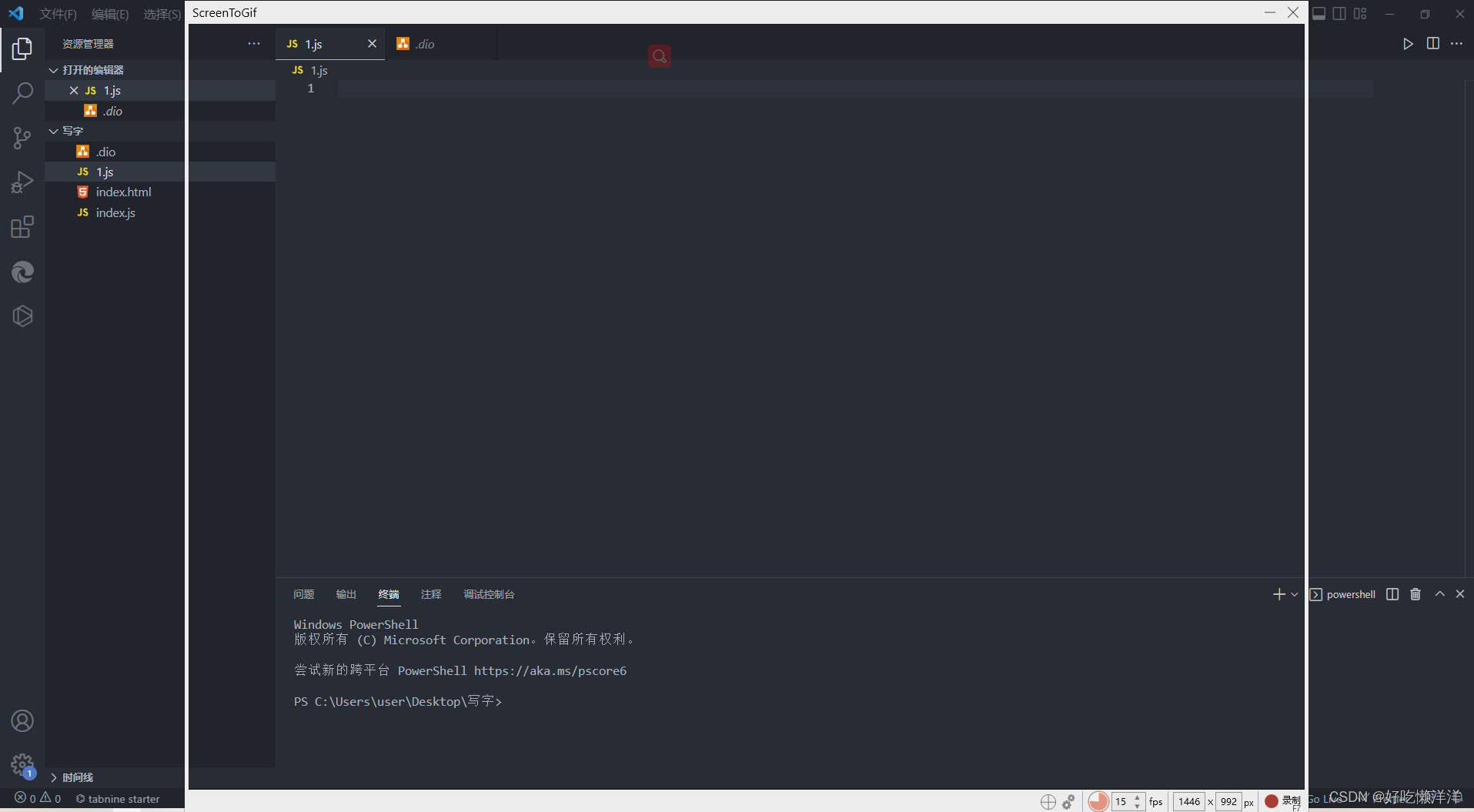Viewport: 1474px width, 812px height.
Task: Open the 编辑(E) menu
Action: point(110,14)
